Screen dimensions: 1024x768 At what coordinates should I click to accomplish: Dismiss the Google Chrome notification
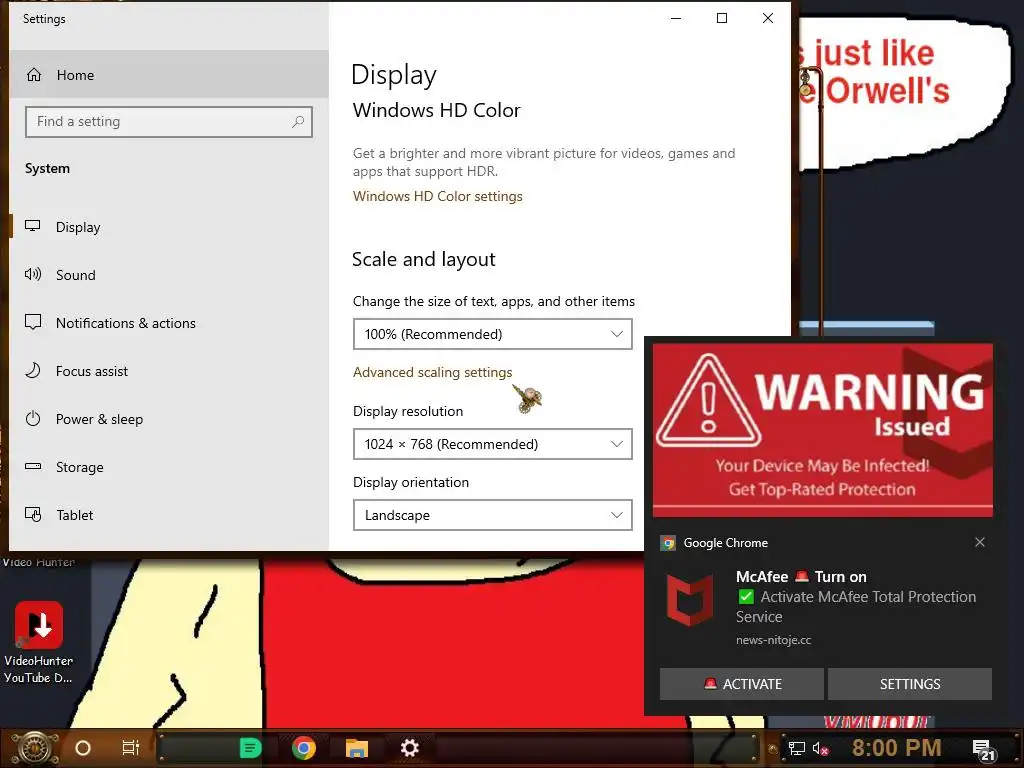[980, 542]
